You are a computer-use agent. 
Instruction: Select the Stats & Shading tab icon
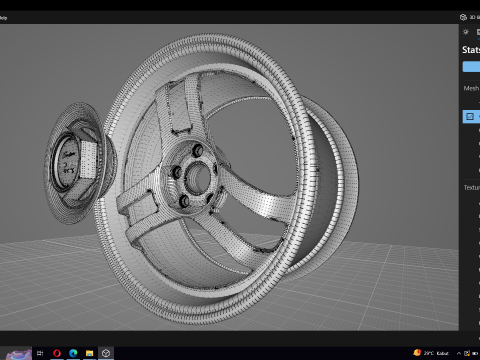[x=478, y=32]
